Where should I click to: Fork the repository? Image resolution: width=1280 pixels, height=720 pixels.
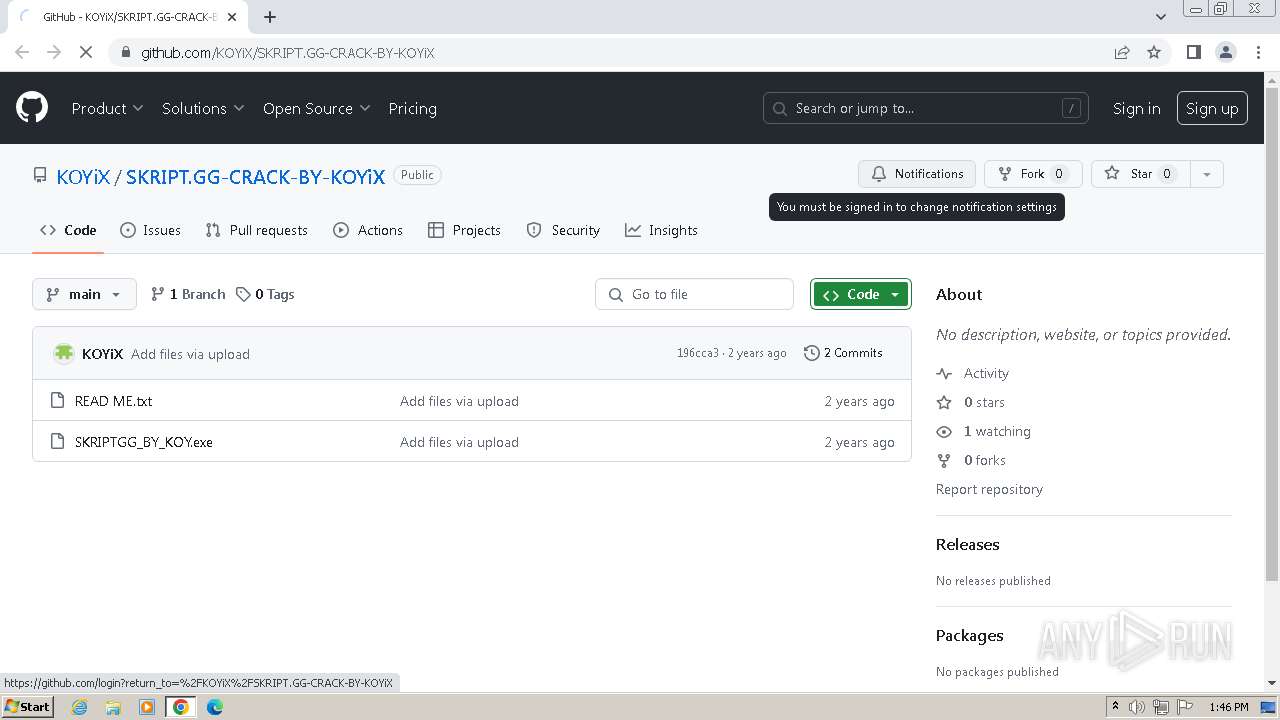1032,174
